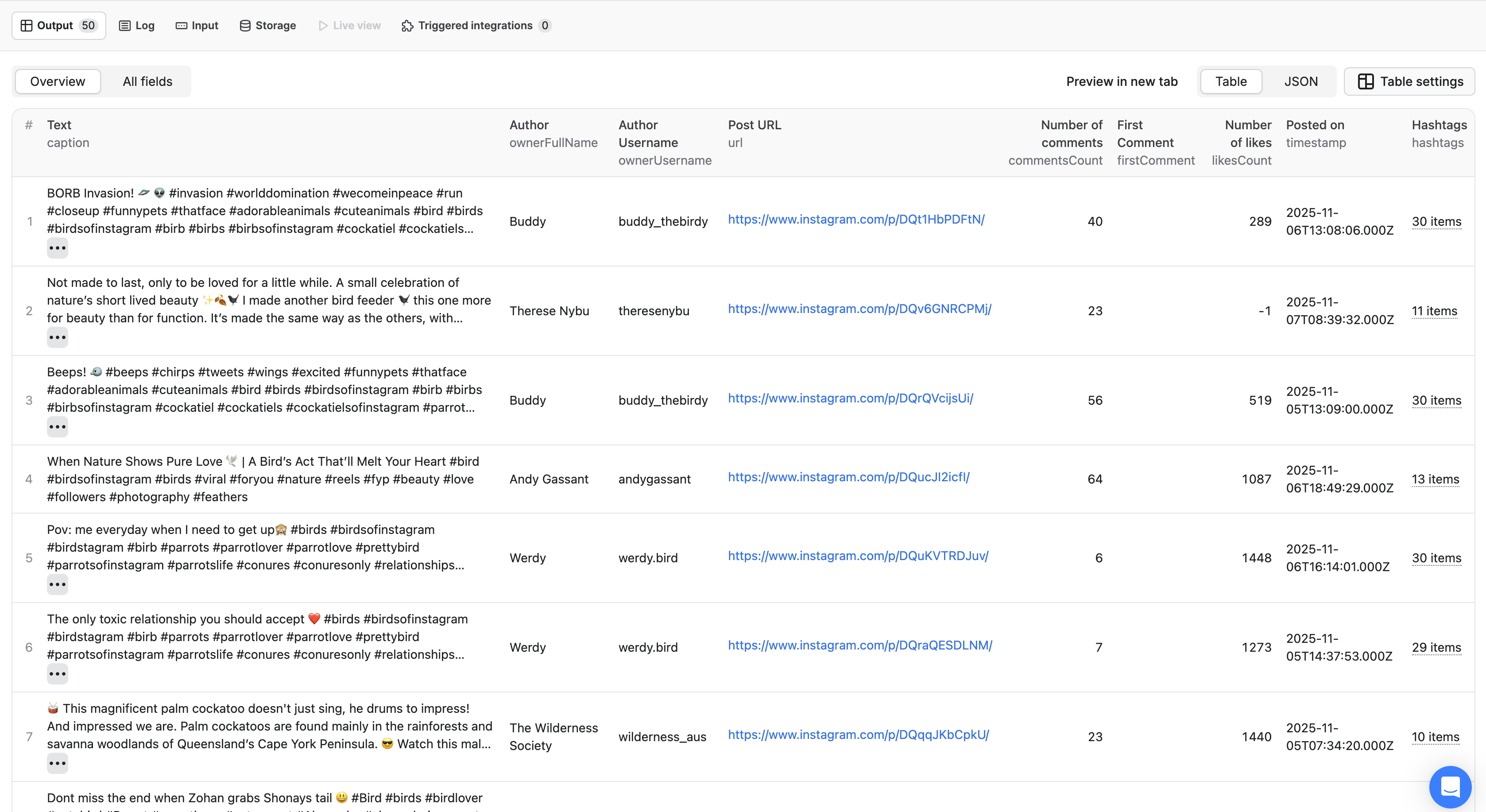Switch to the Log tab
Screen dimensions: 1486x812
137,25
